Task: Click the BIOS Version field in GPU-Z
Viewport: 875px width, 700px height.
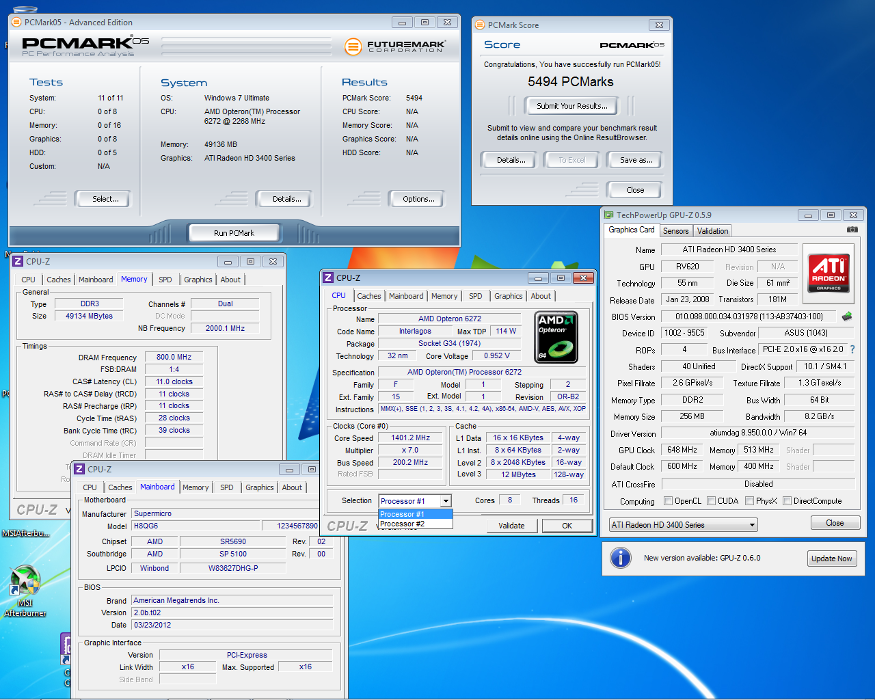Action: [x=748, y=317]
